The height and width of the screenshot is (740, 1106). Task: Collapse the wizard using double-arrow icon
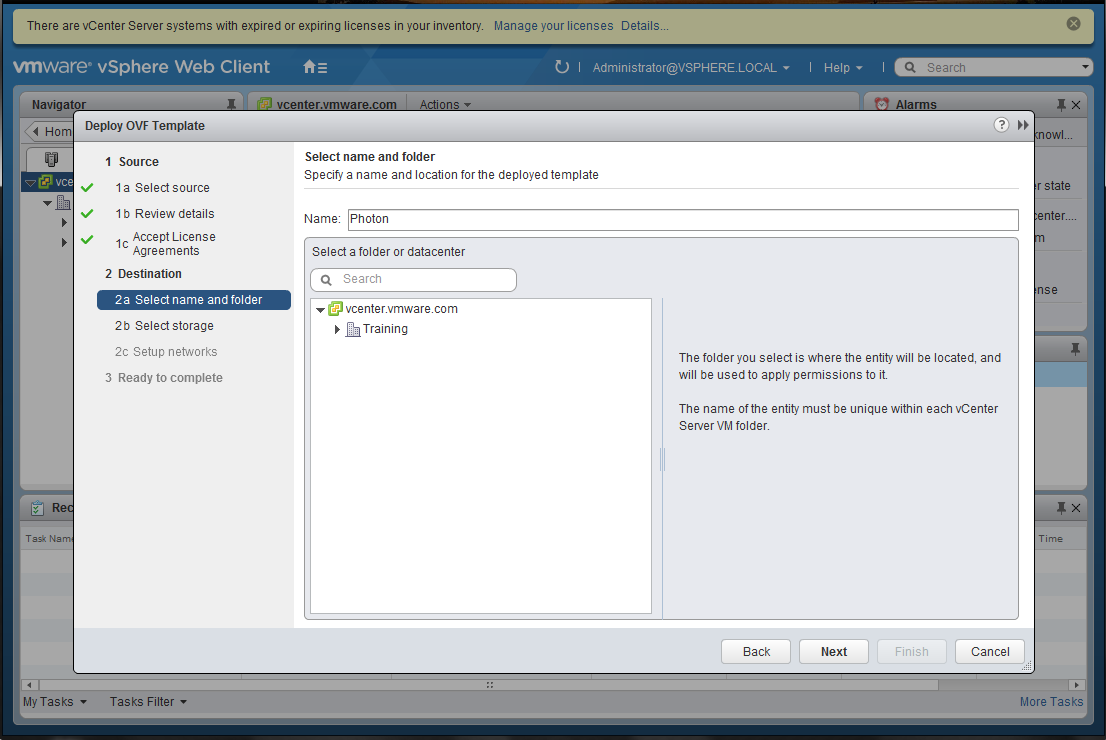coord(1023,125)
